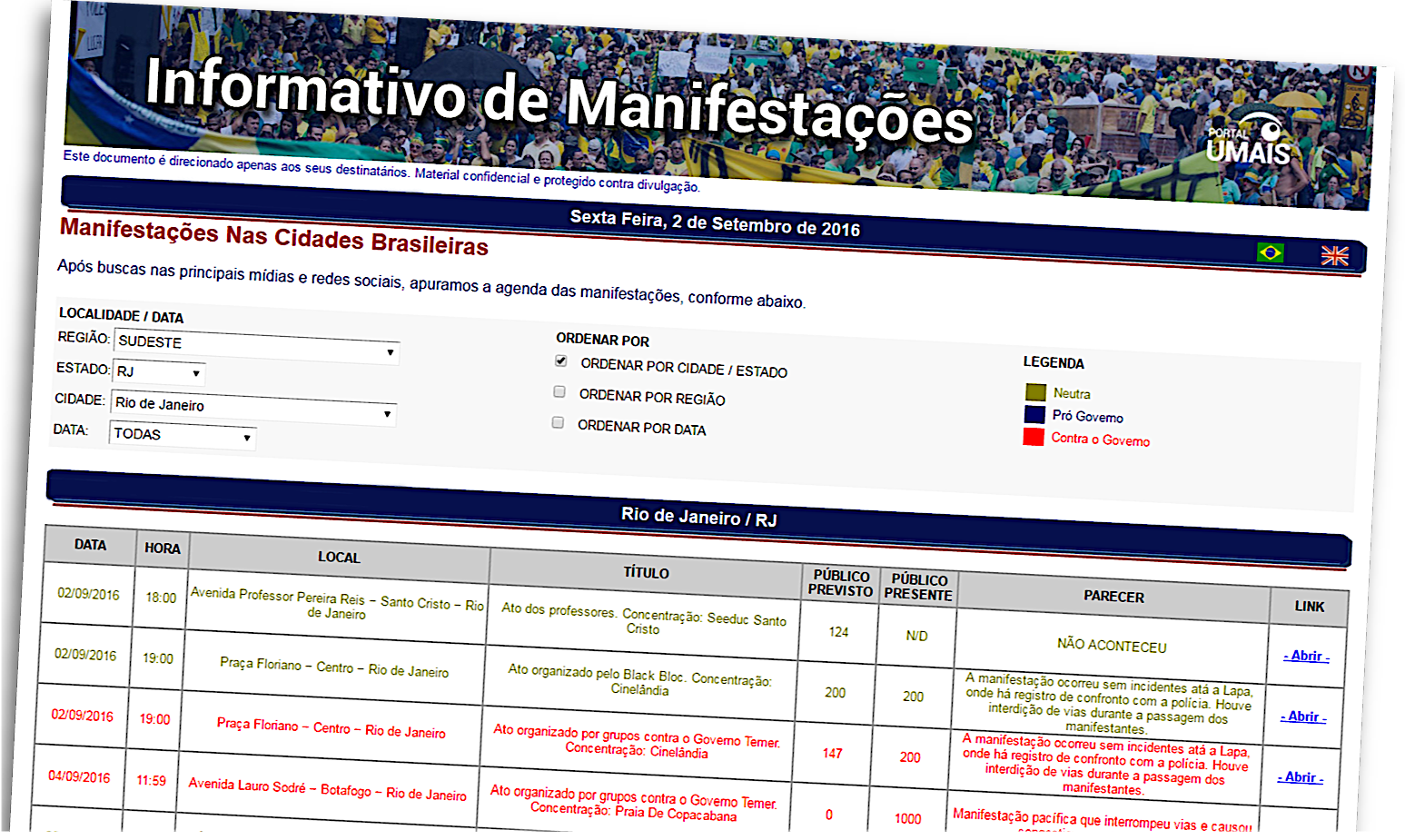Image resolution: width=1405 pixels, height=840 pixels.
Task: Uncheck Ordenar por Cidade / Estado
Action: tap(561, 361)
